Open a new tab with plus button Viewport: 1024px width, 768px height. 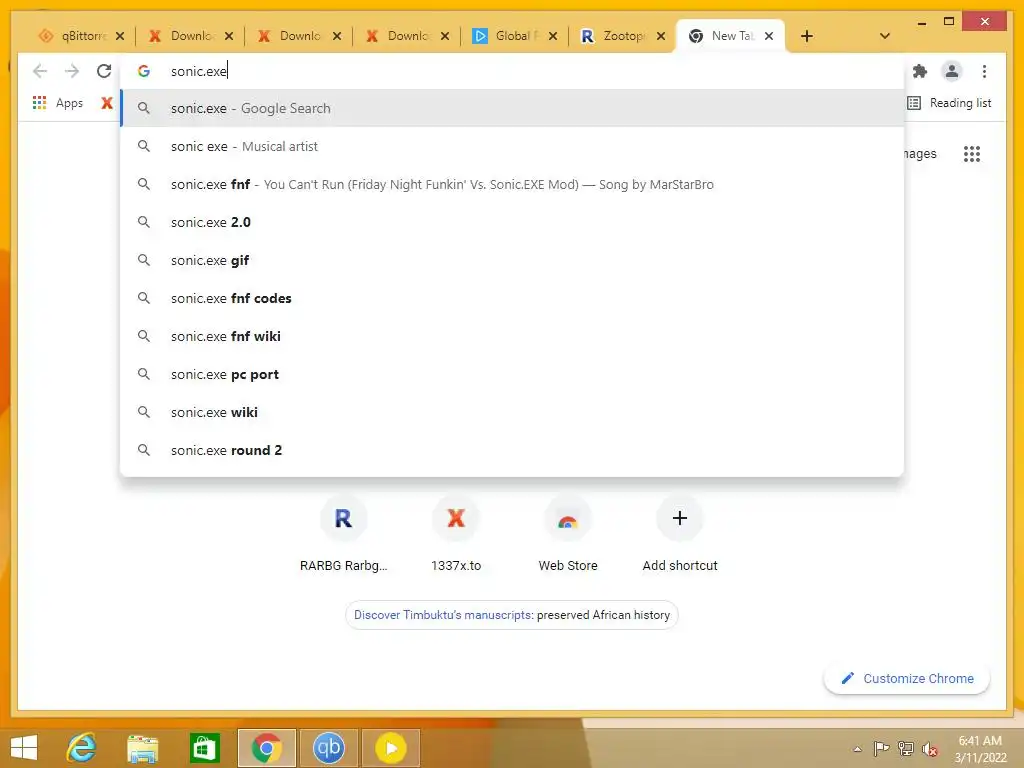(807, 36)
